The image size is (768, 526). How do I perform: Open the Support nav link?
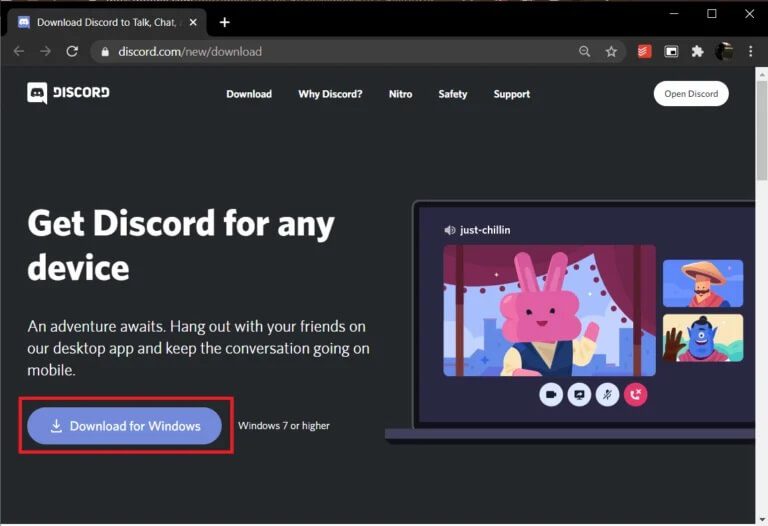[x=511, y=94]
